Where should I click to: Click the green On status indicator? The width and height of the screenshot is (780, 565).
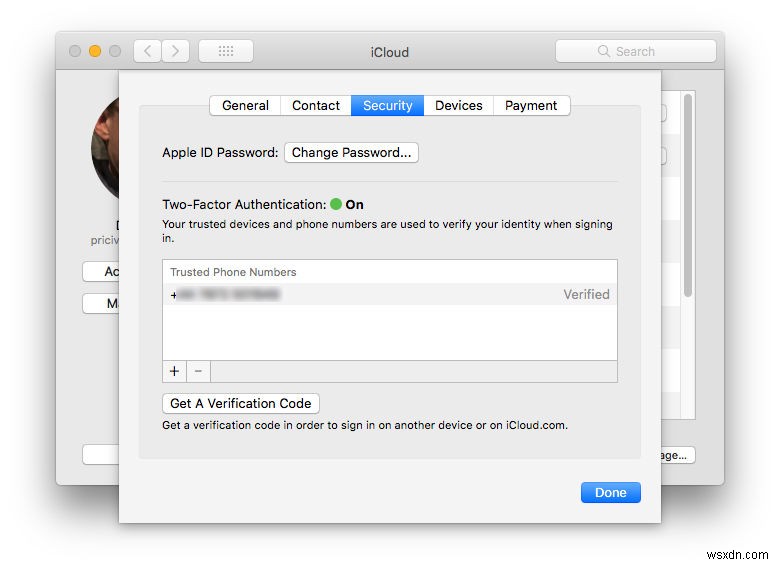(336, 204)
